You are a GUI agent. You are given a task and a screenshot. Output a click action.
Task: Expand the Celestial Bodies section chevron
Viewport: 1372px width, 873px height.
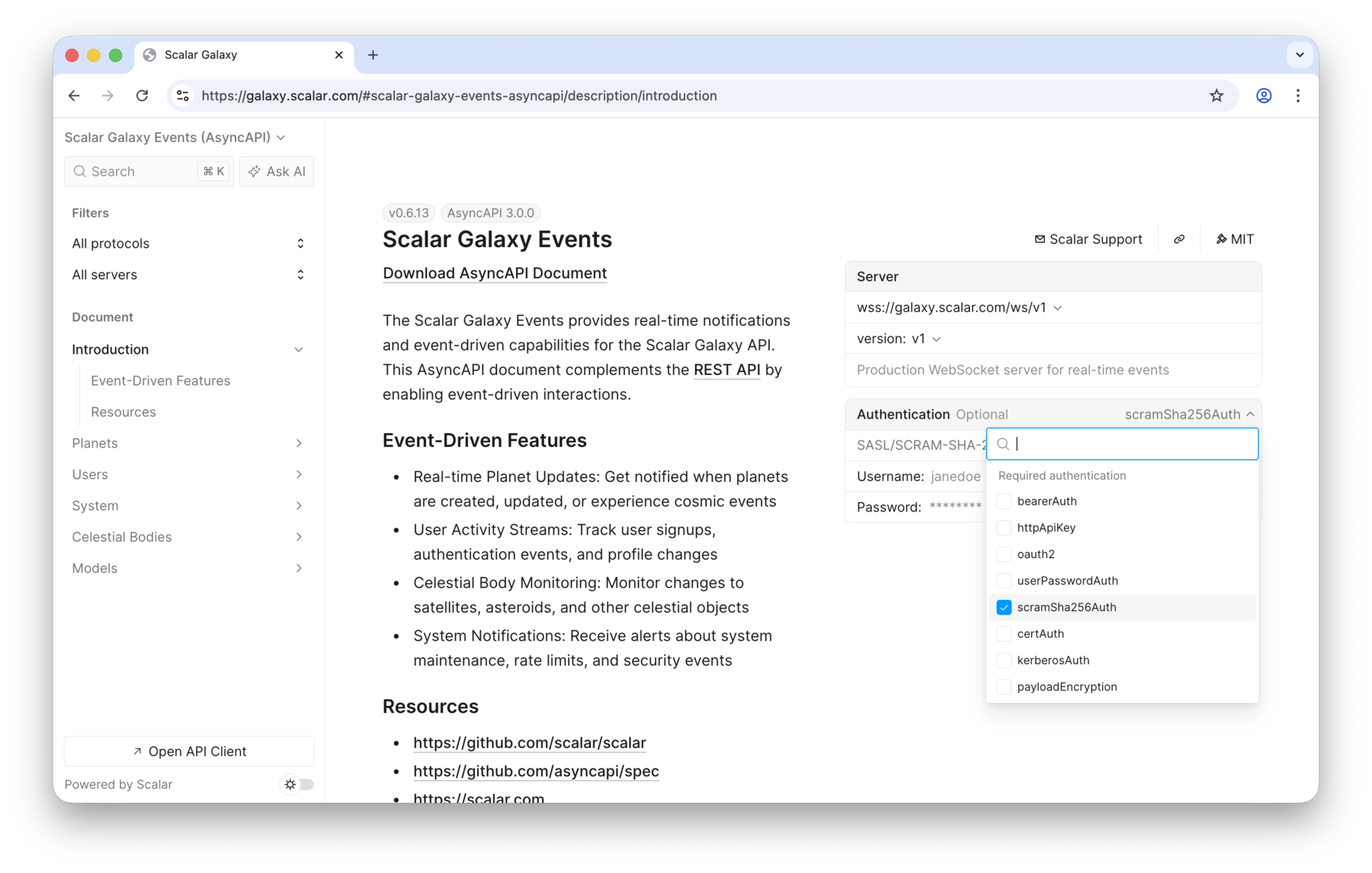[299, 538]
